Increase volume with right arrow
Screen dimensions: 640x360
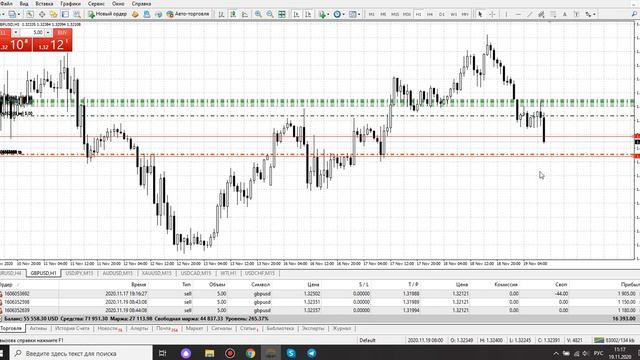click(x=48, y=32)
